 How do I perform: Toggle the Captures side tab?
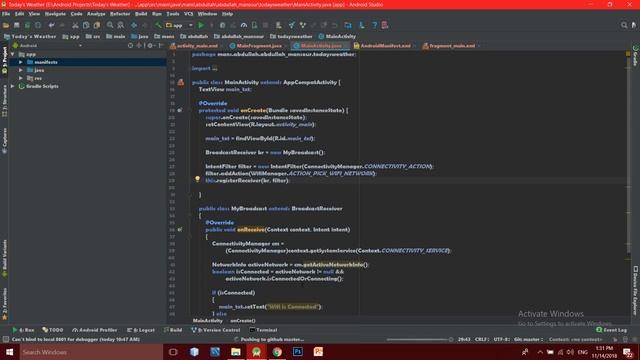point(4,141)
